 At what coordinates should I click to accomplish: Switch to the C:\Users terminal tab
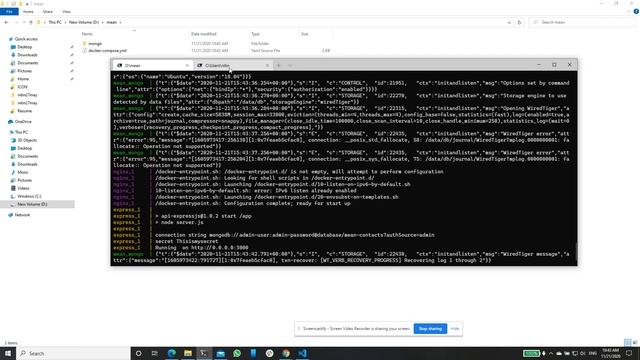[232, 65]
